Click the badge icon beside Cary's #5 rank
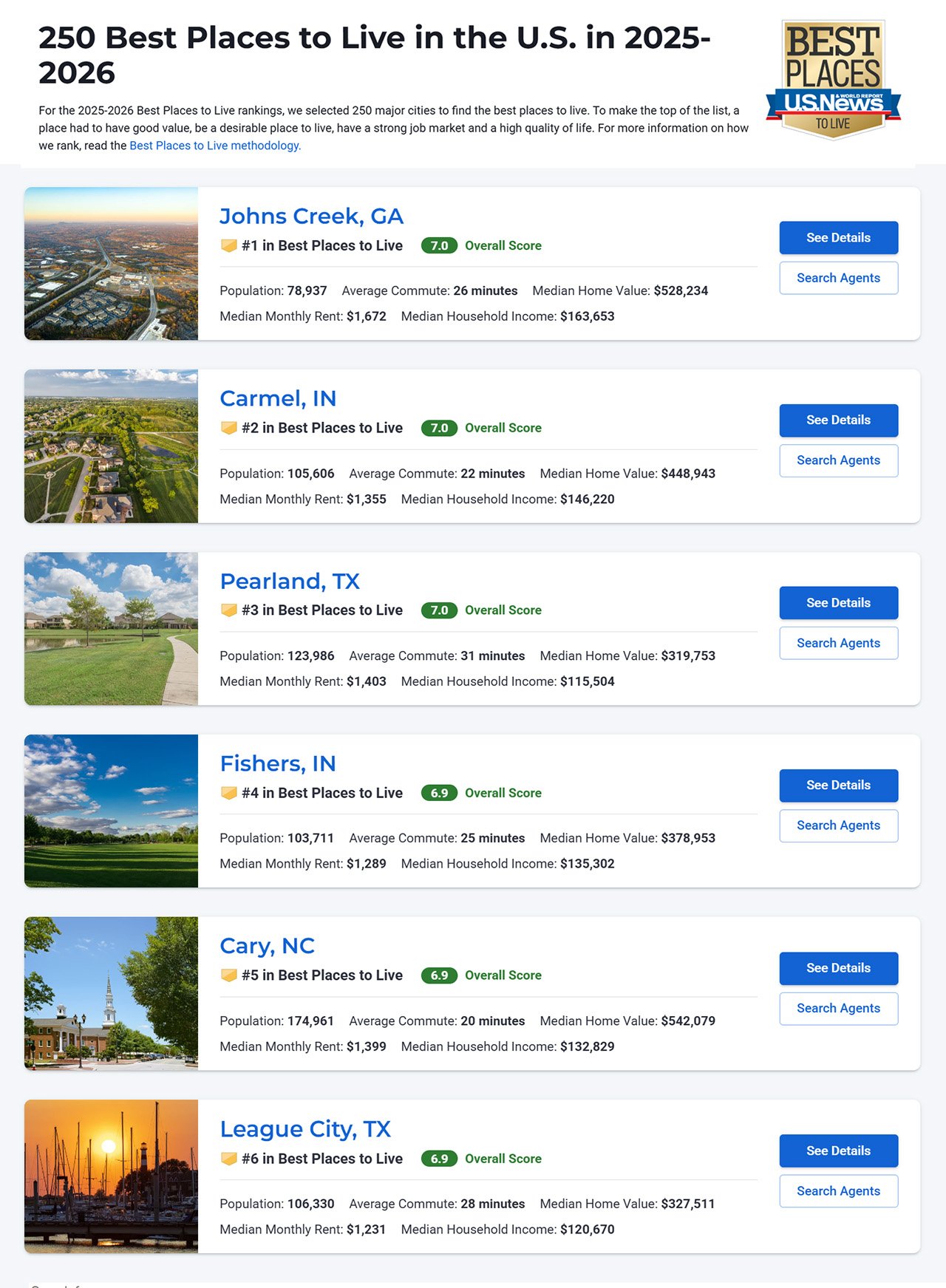This screenshot has width=946, height=1288. 229,975
